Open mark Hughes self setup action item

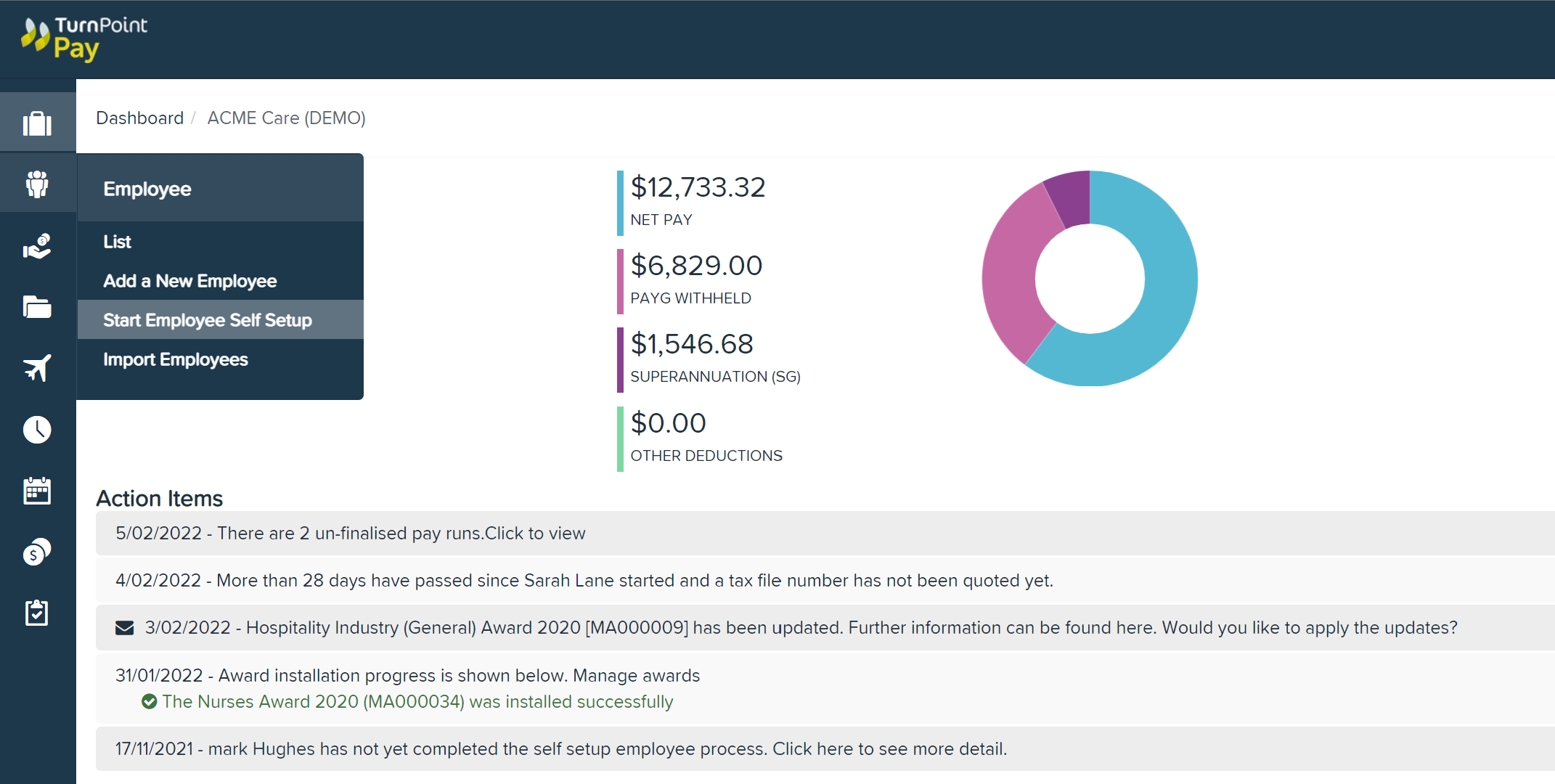[825, 749]
